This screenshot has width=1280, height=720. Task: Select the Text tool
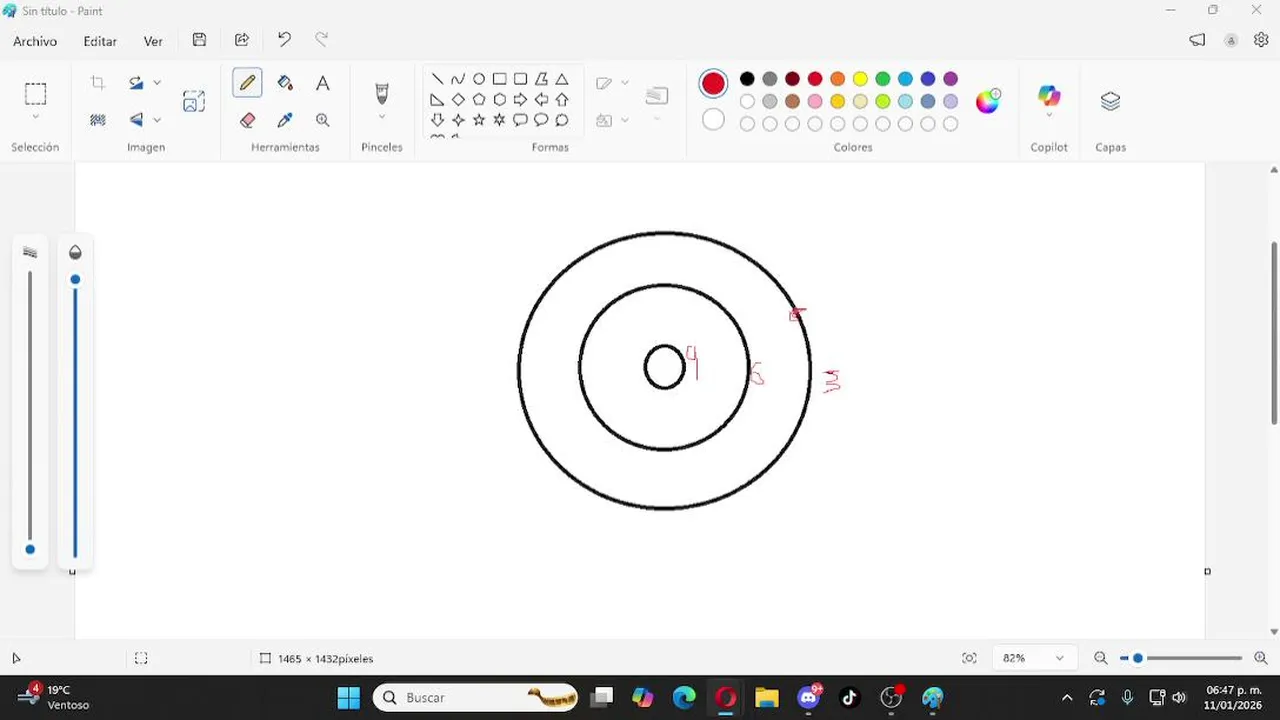click(x=322, y=83)
